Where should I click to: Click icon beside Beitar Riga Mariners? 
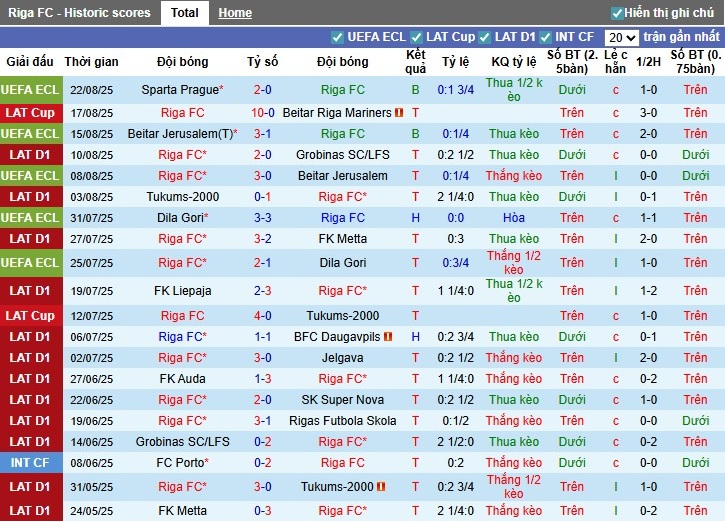tap(398, 113)
